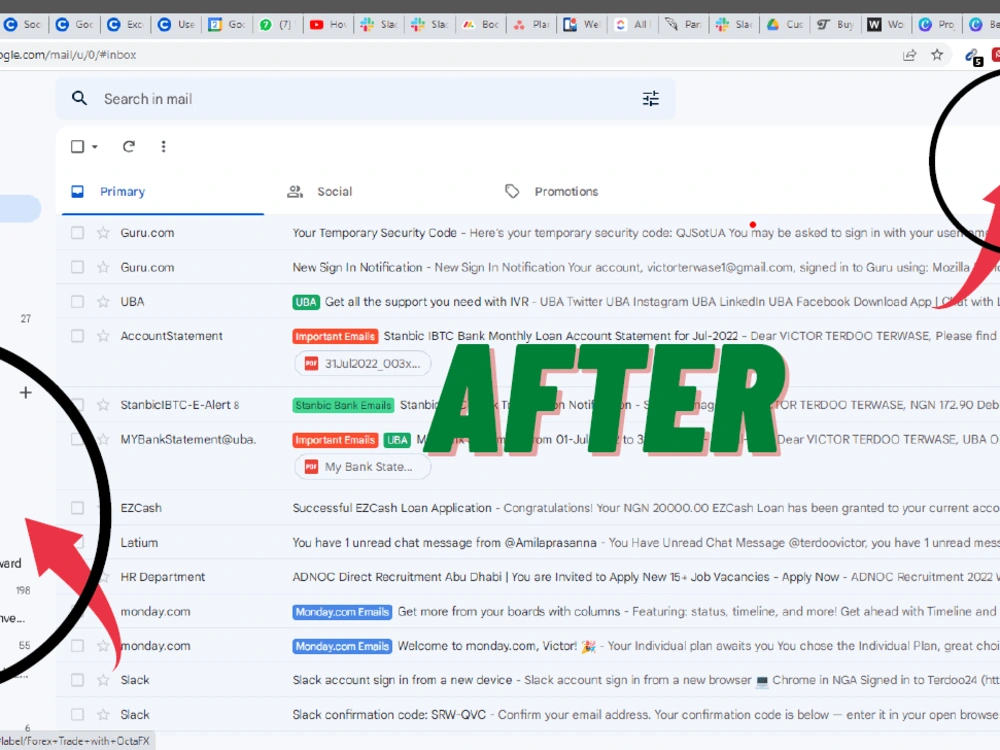Star the Slack confirmation code email
Viewport: 1000px width, 750px height.
[x=103, y=715]
